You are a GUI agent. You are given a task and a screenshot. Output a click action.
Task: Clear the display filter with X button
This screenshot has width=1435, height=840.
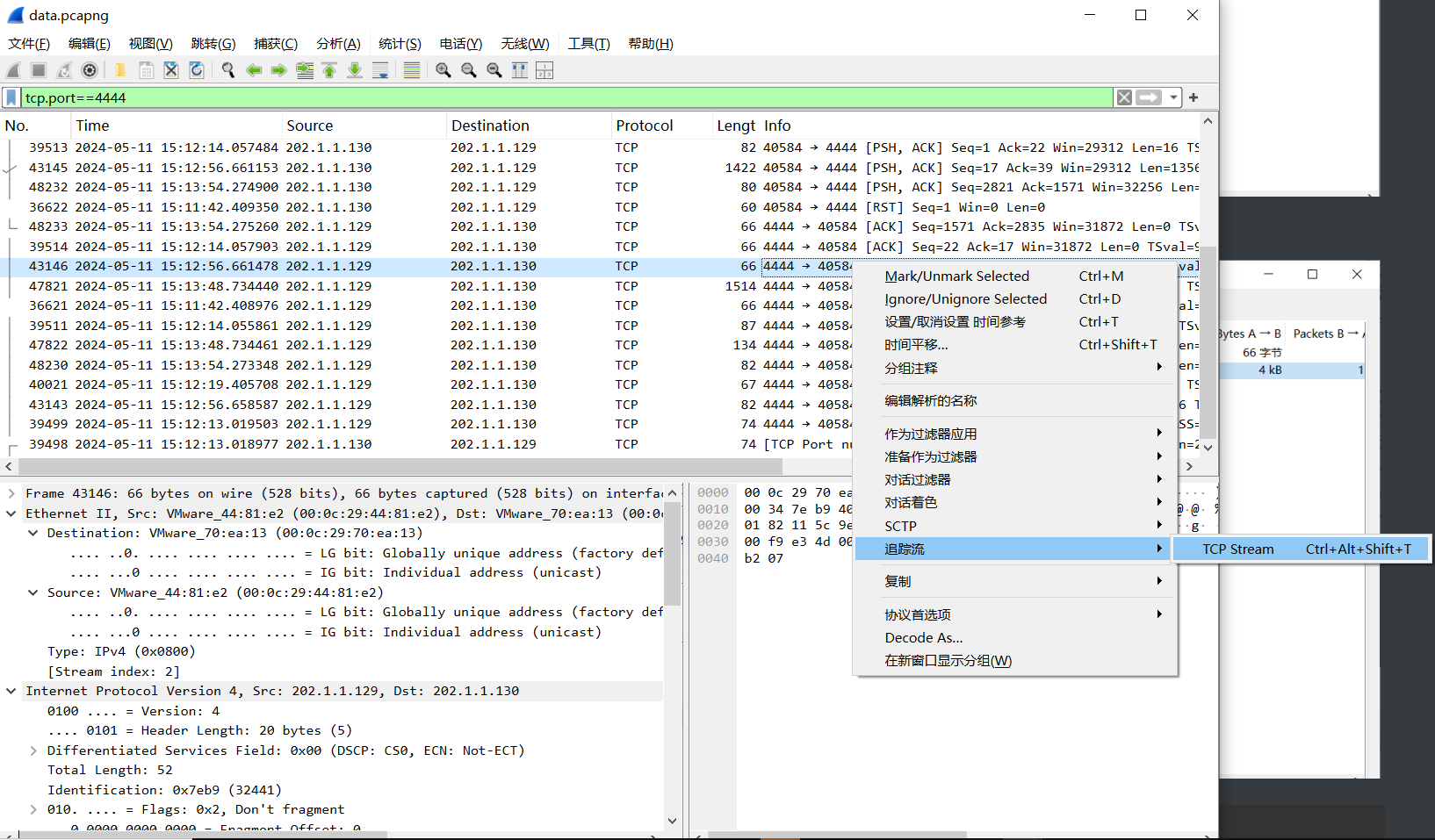(1124, 97)
